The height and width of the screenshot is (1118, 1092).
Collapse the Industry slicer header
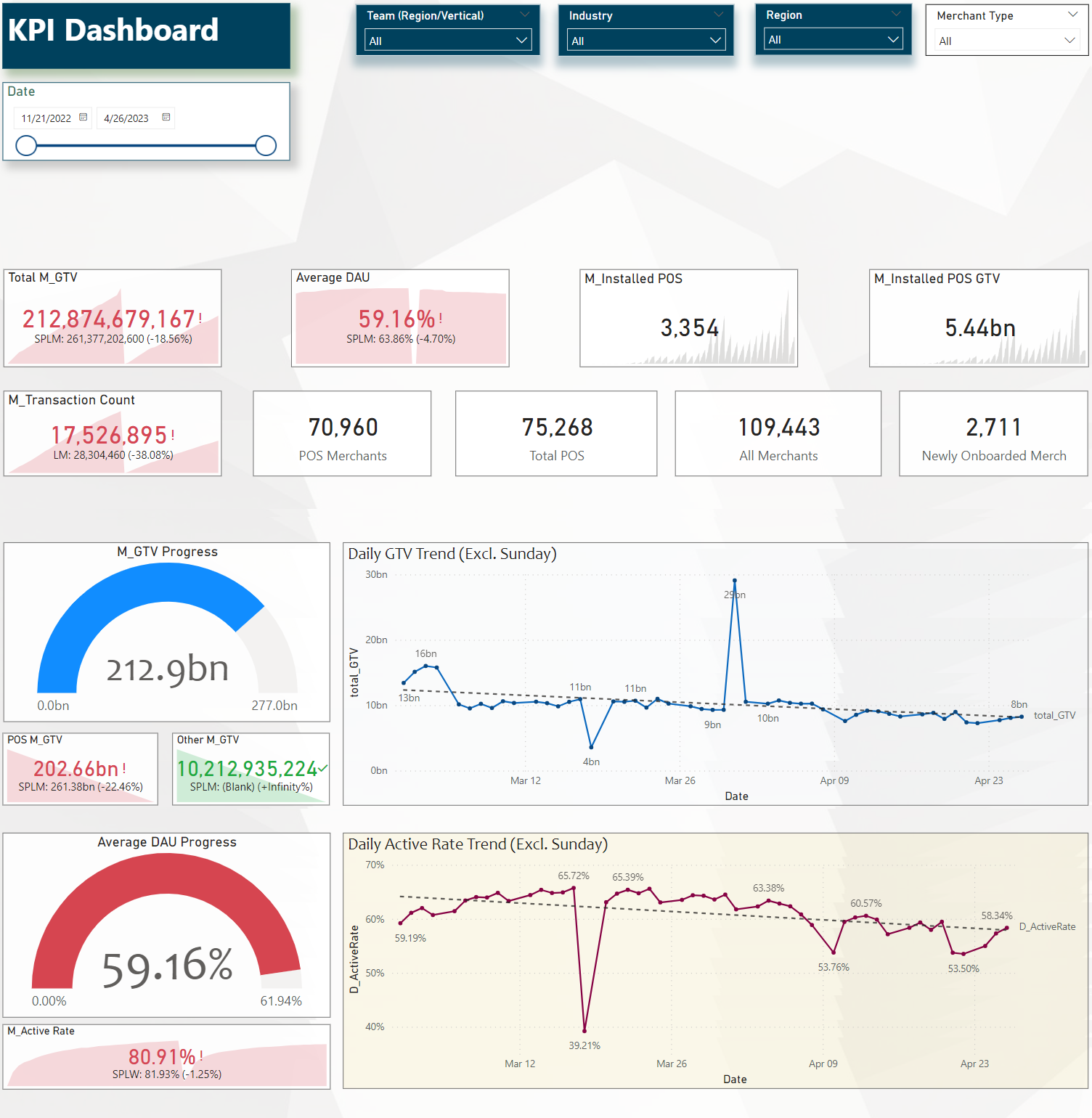(720, 14)
